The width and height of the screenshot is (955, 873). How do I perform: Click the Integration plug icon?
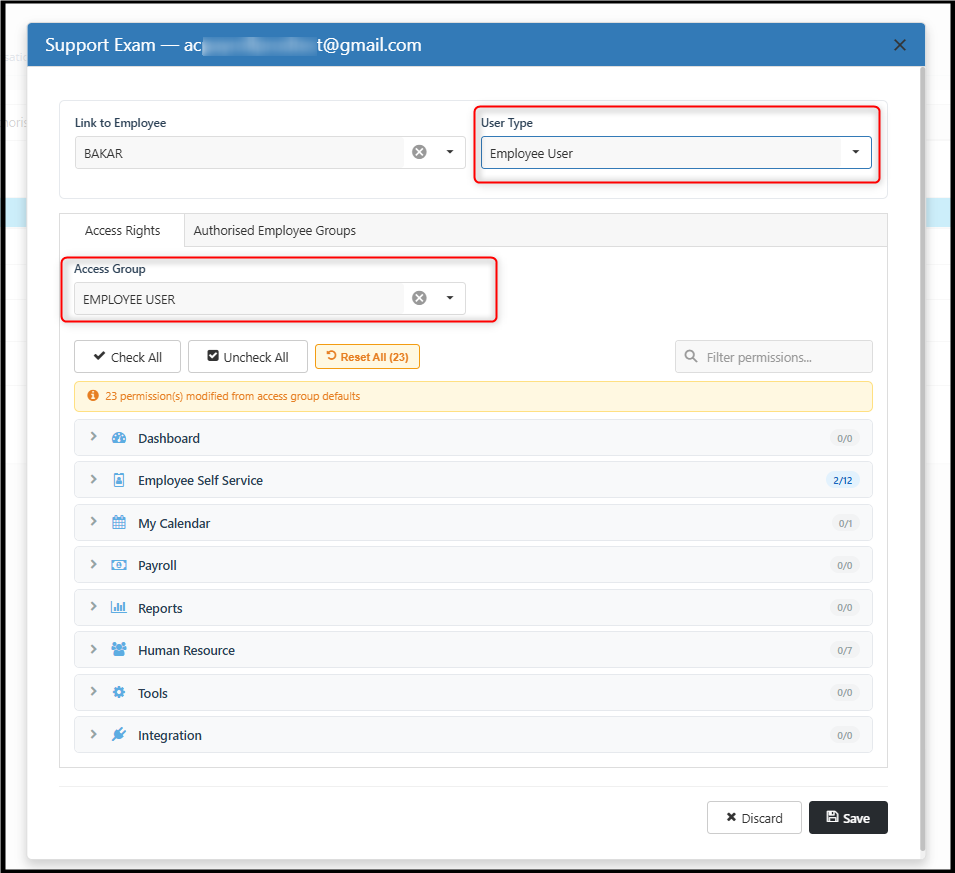point(119,735)
